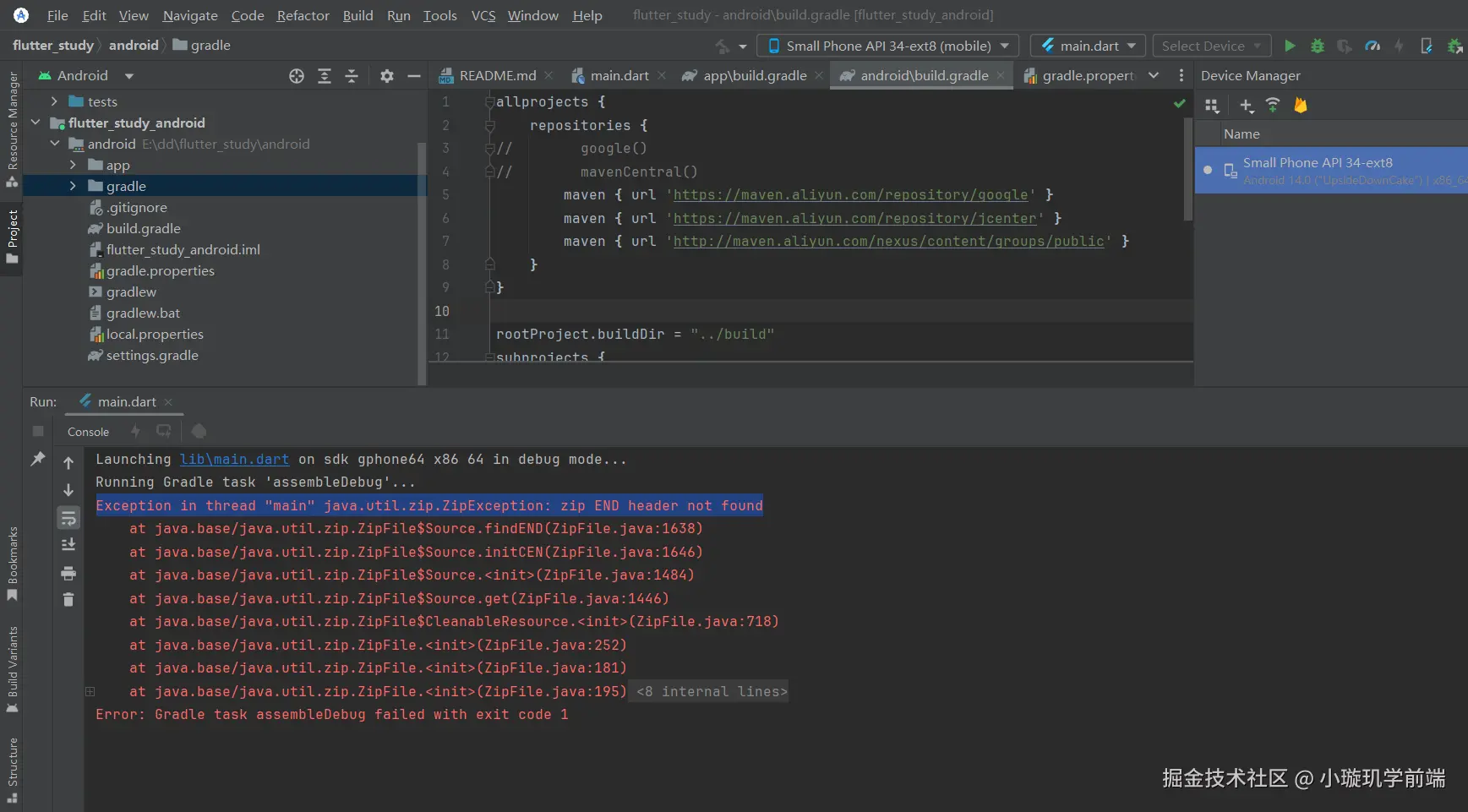This screenshot has width=1468, height=812.
Task: Select the Small Phone API 34-ext8 device row
Action: 1331,170
